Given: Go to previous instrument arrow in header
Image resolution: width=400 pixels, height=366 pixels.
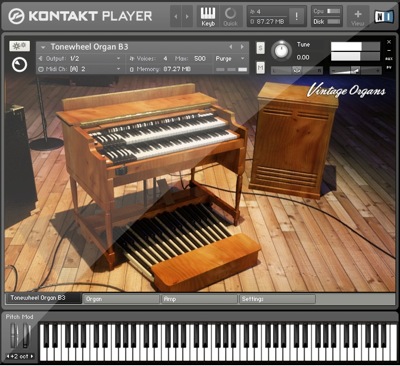Looking at the screenshot, I should point(231,47).
